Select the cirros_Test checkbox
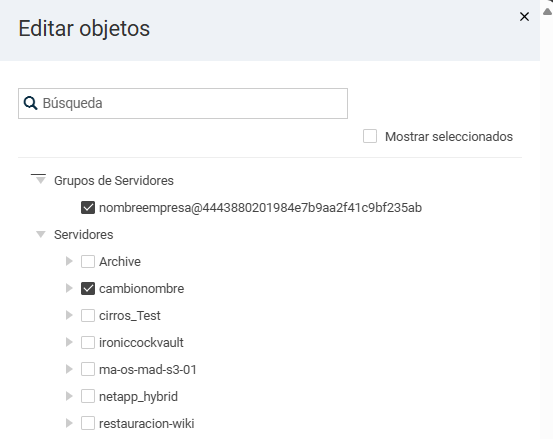The height and width of the screenshot is (439, 553). pos(88,316)
